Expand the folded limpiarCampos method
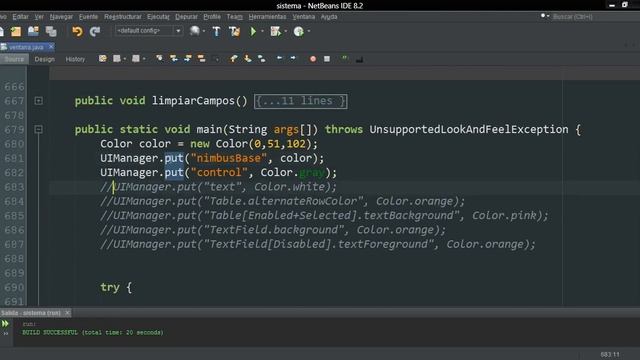The height and width of the screenshot is (360, 640). pos(38,100)
